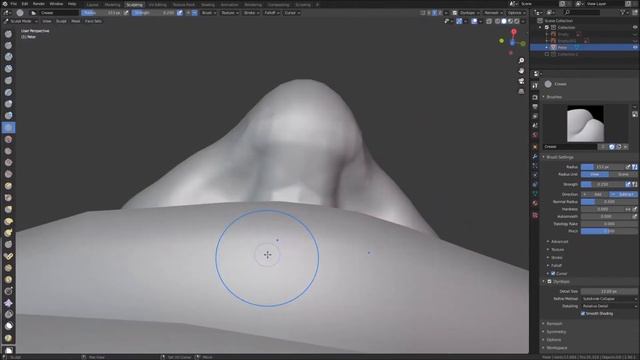Hide the Nose object via eye icon
This screenshot has width=640, height=360.
coord(635,47)
